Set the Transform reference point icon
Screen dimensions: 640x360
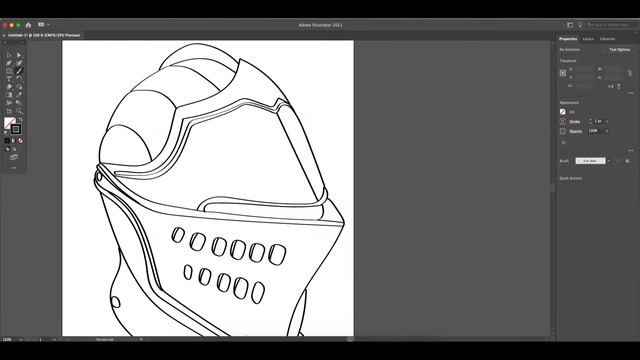pos(563,73)
